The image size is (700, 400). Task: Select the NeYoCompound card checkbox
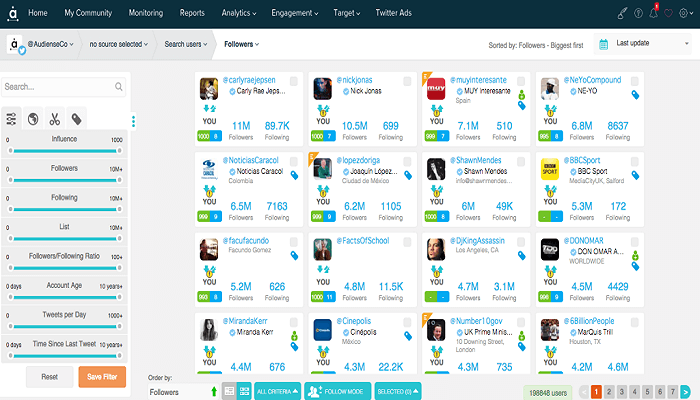click(634, 81)
